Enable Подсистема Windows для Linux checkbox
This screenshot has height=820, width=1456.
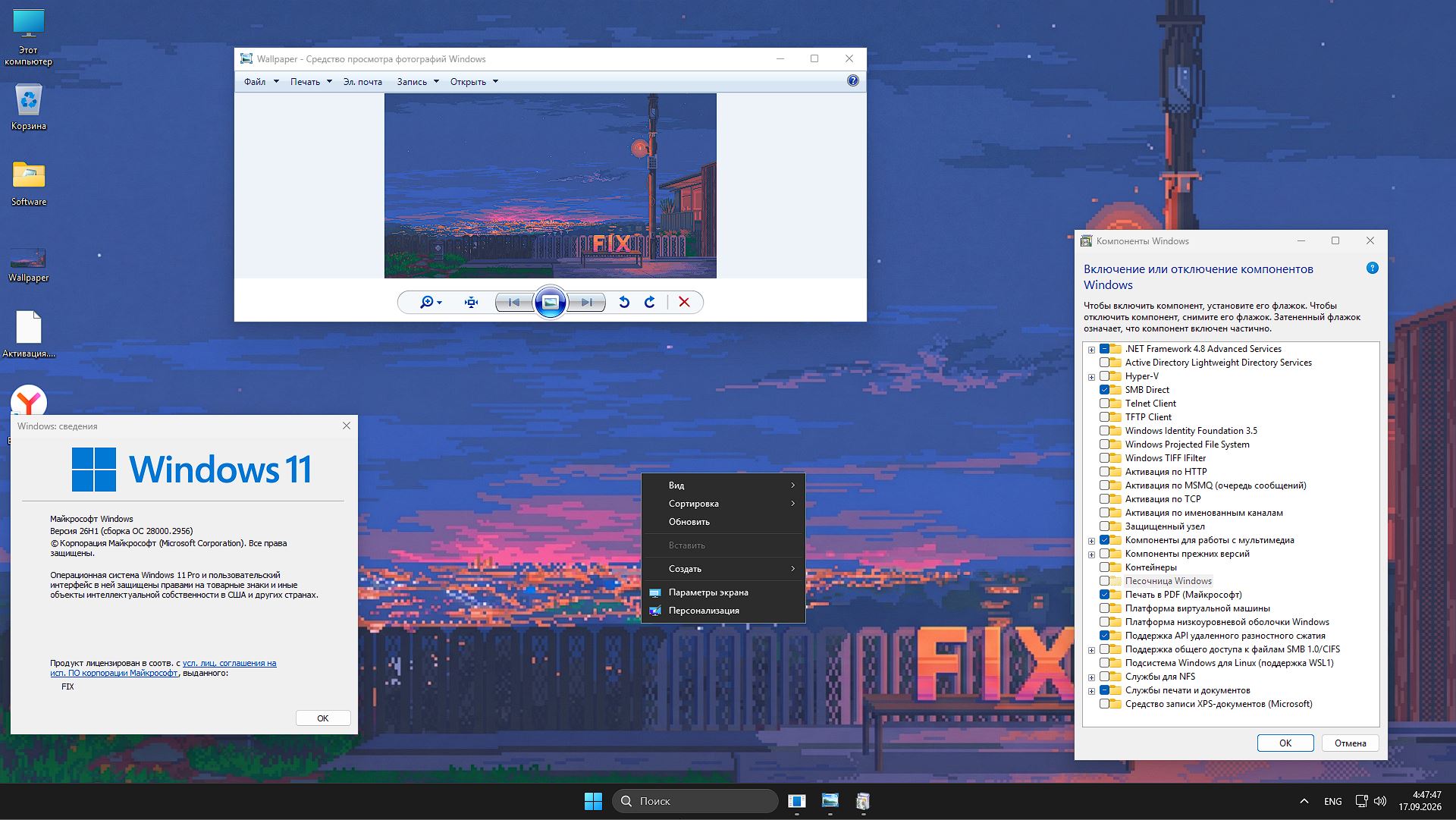tap(1104, 663)
